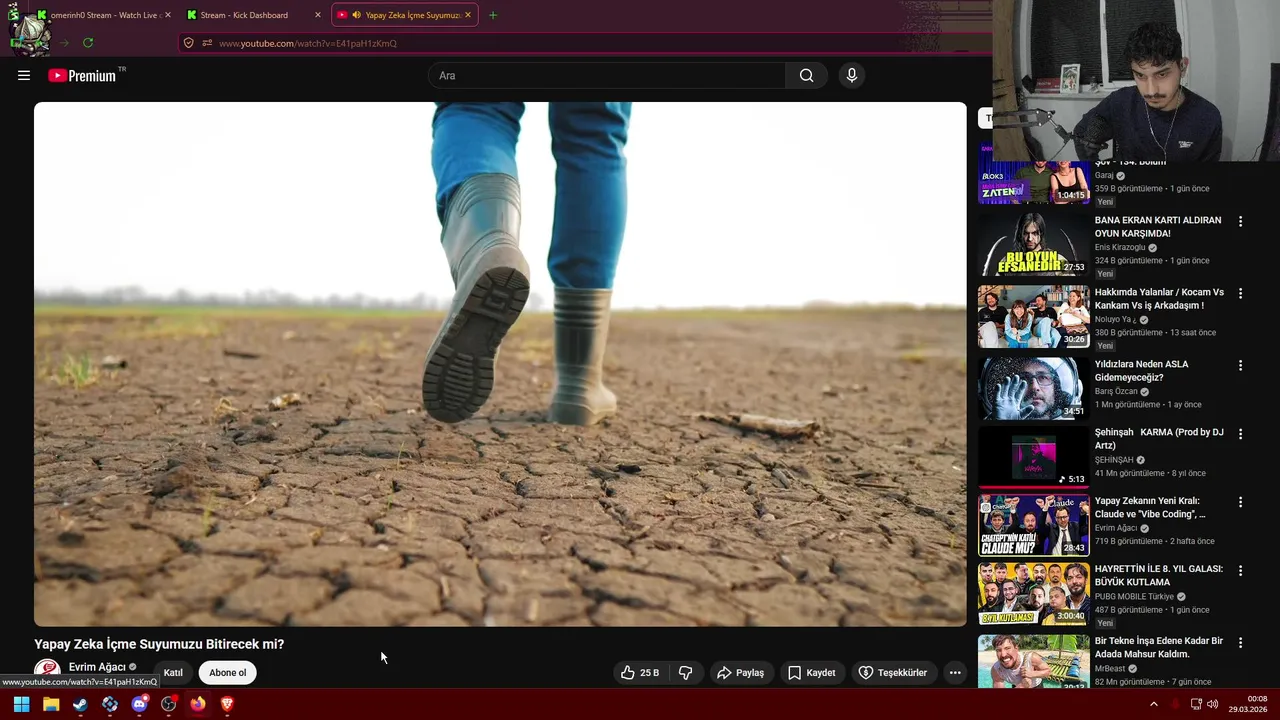
Task: Subscribe with the Abone ol button
Action: pyautogui.click(x=228, y=673)
